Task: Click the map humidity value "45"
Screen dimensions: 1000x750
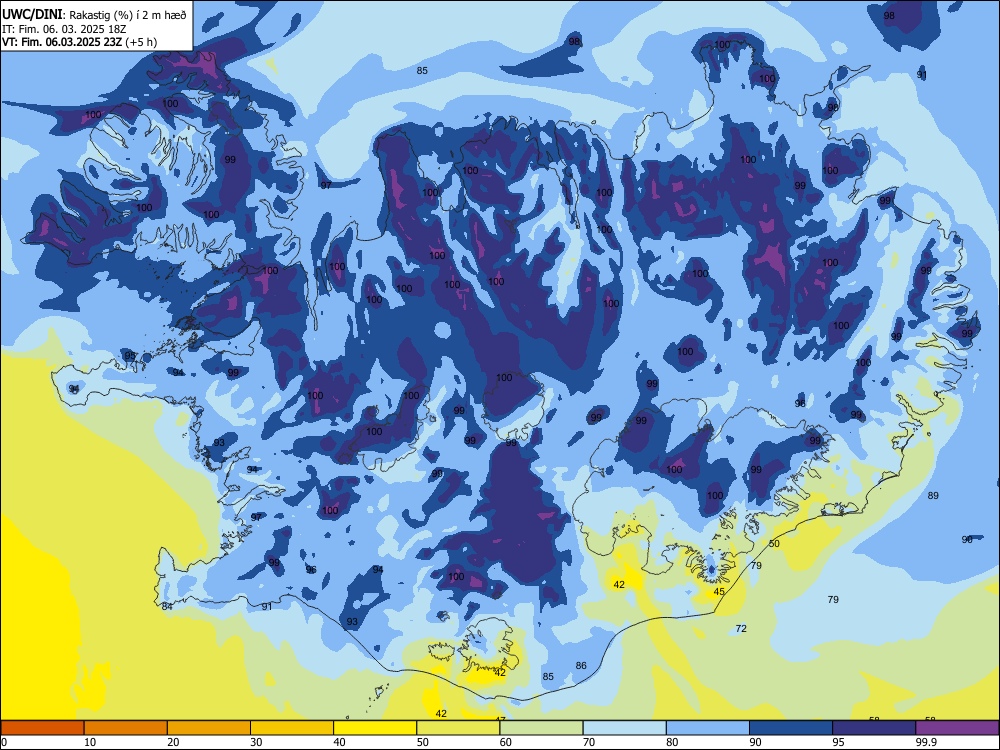Action: (x=719, y=592)
